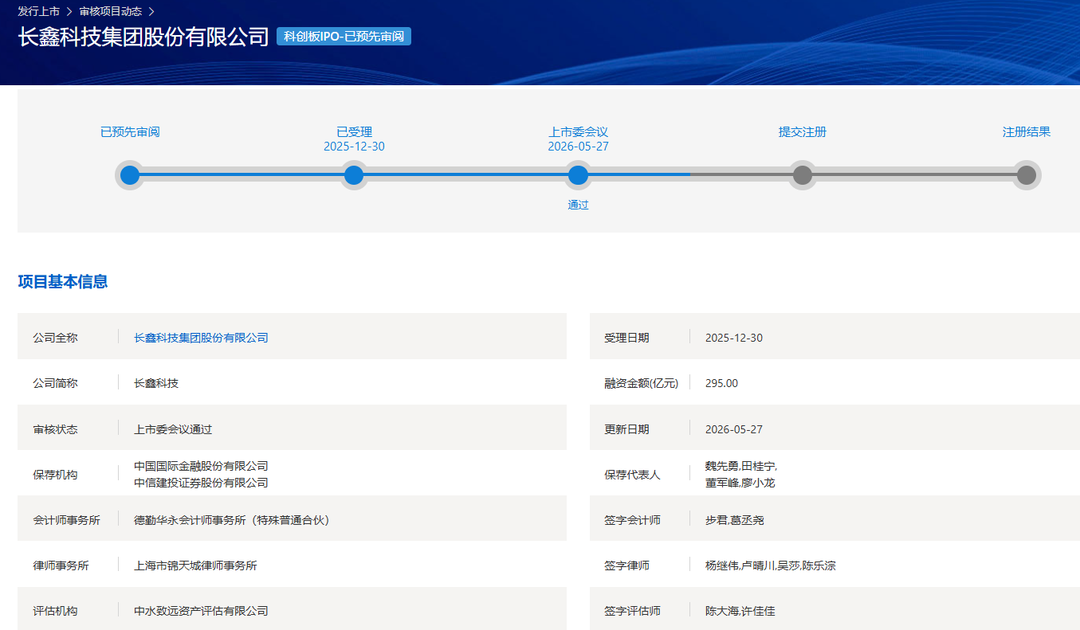Screen dimensions: 1080x630
Task: Click the 已预先审阅 timeline node
Action: pyautogui.click(x=130, y=175)
